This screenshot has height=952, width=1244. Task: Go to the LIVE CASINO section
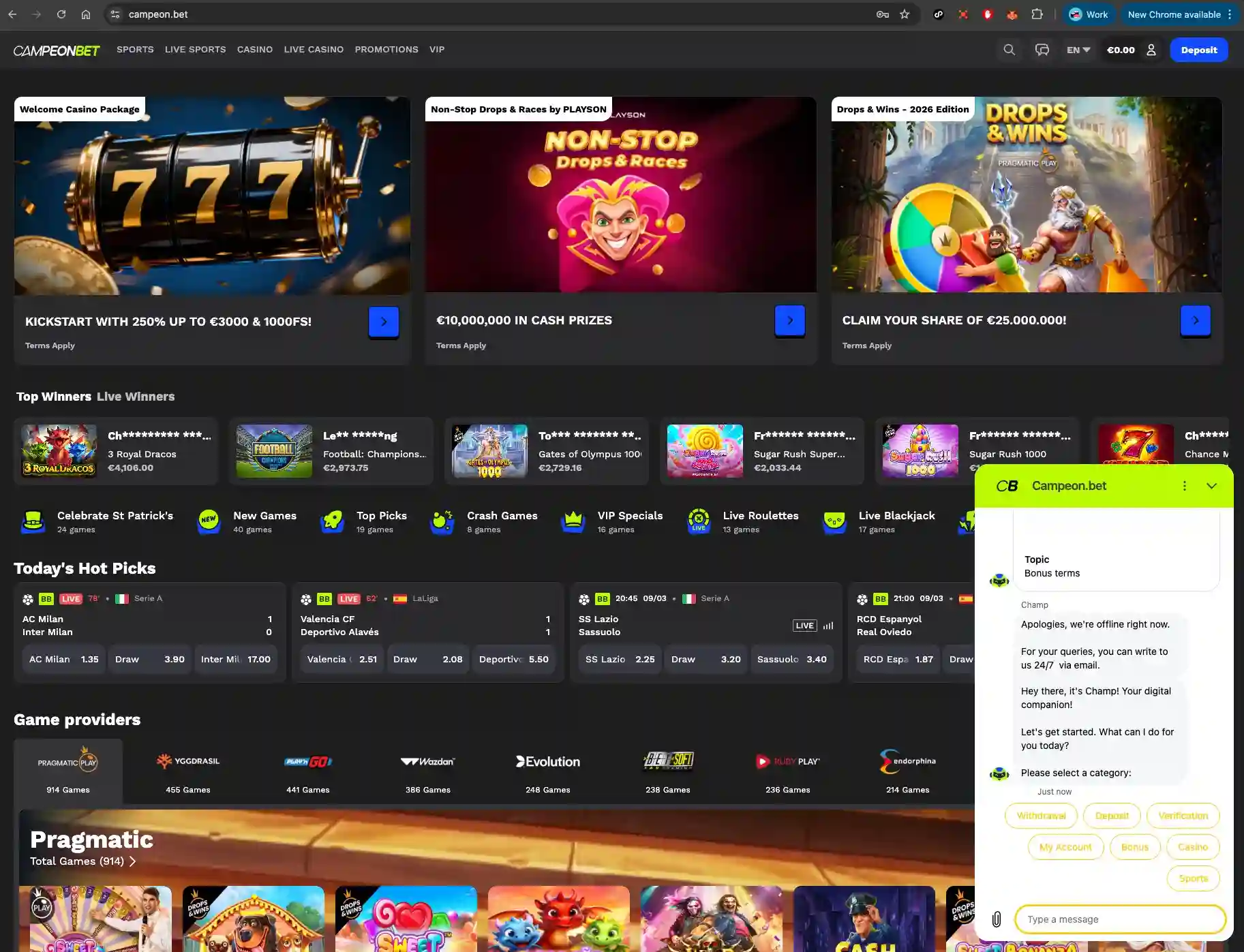(x=314, y=50)
